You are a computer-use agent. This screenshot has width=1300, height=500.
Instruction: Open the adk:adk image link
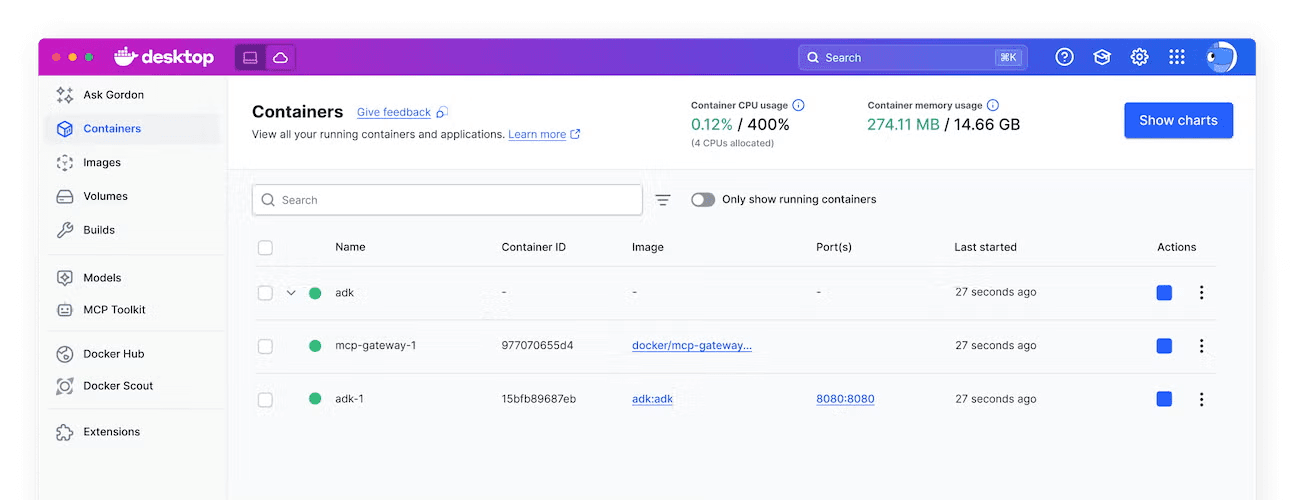(653, 399)
